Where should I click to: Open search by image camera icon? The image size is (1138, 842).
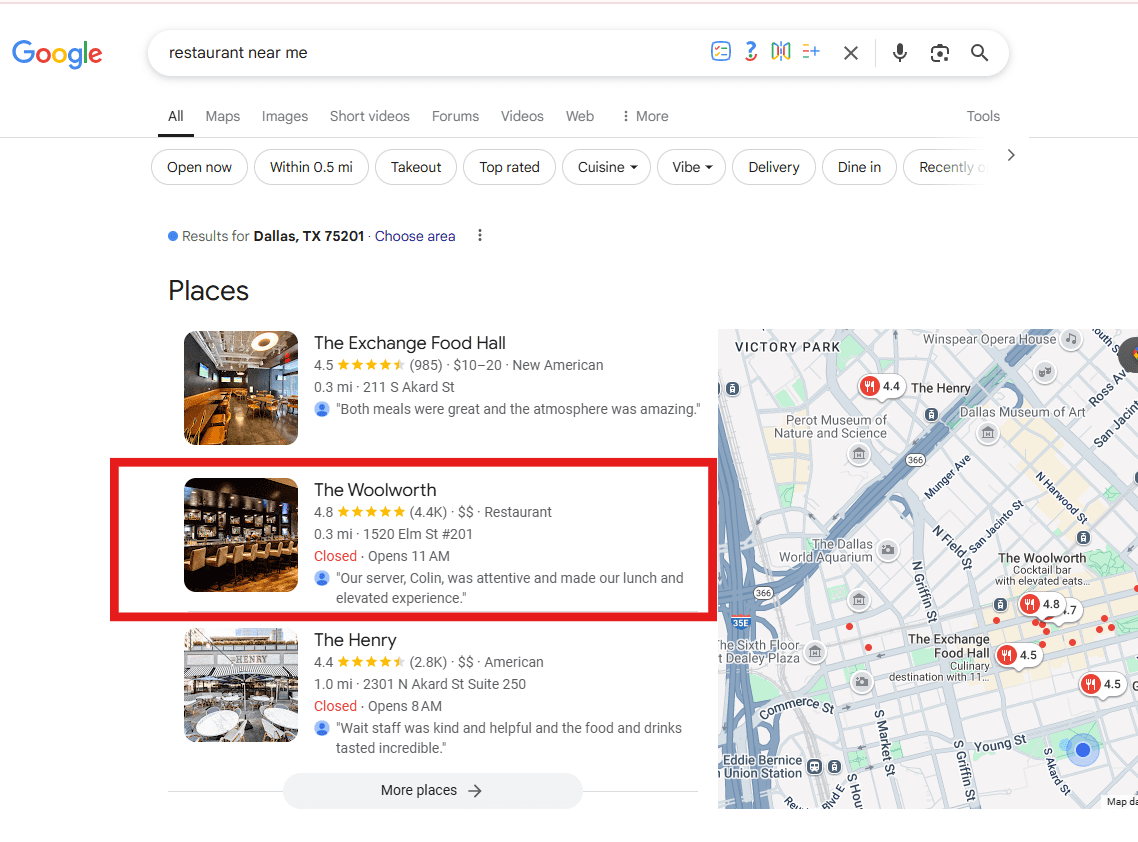(940, 53)
